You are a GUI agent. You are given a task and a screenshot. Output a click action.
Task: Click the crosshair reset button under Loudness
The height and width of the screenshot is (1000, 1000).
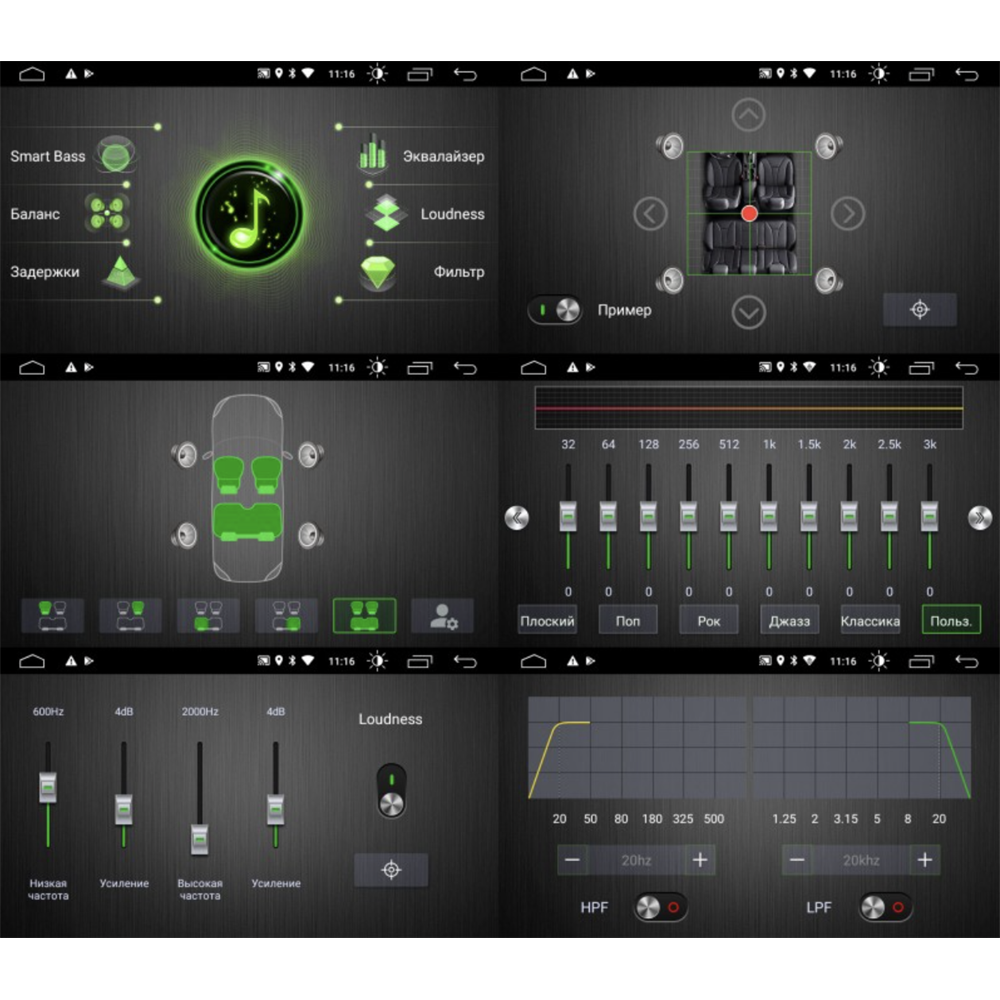coord(391,869)
